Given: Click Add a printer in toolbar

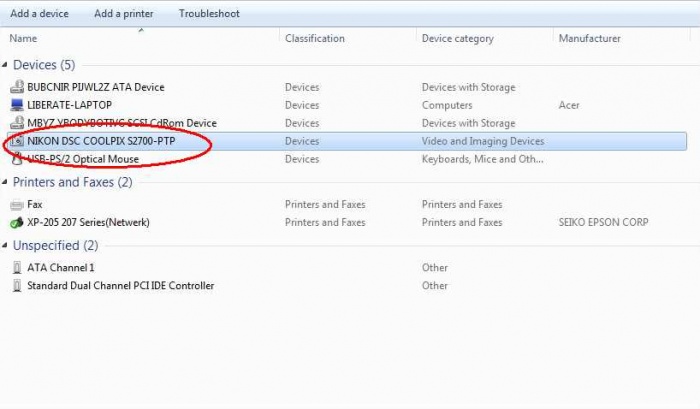Looking at the screenshot, I should pos(123,14).
